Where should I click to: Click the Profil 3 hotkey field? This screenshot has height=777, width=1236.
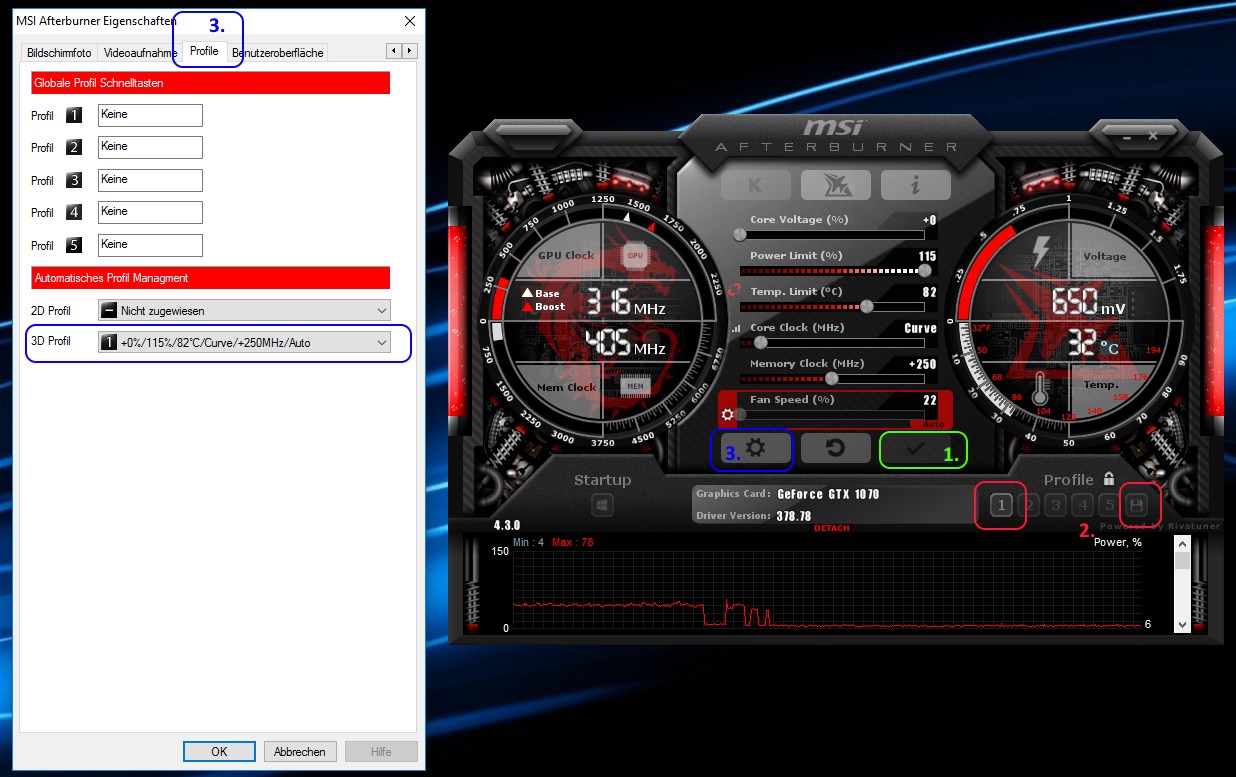150,180
